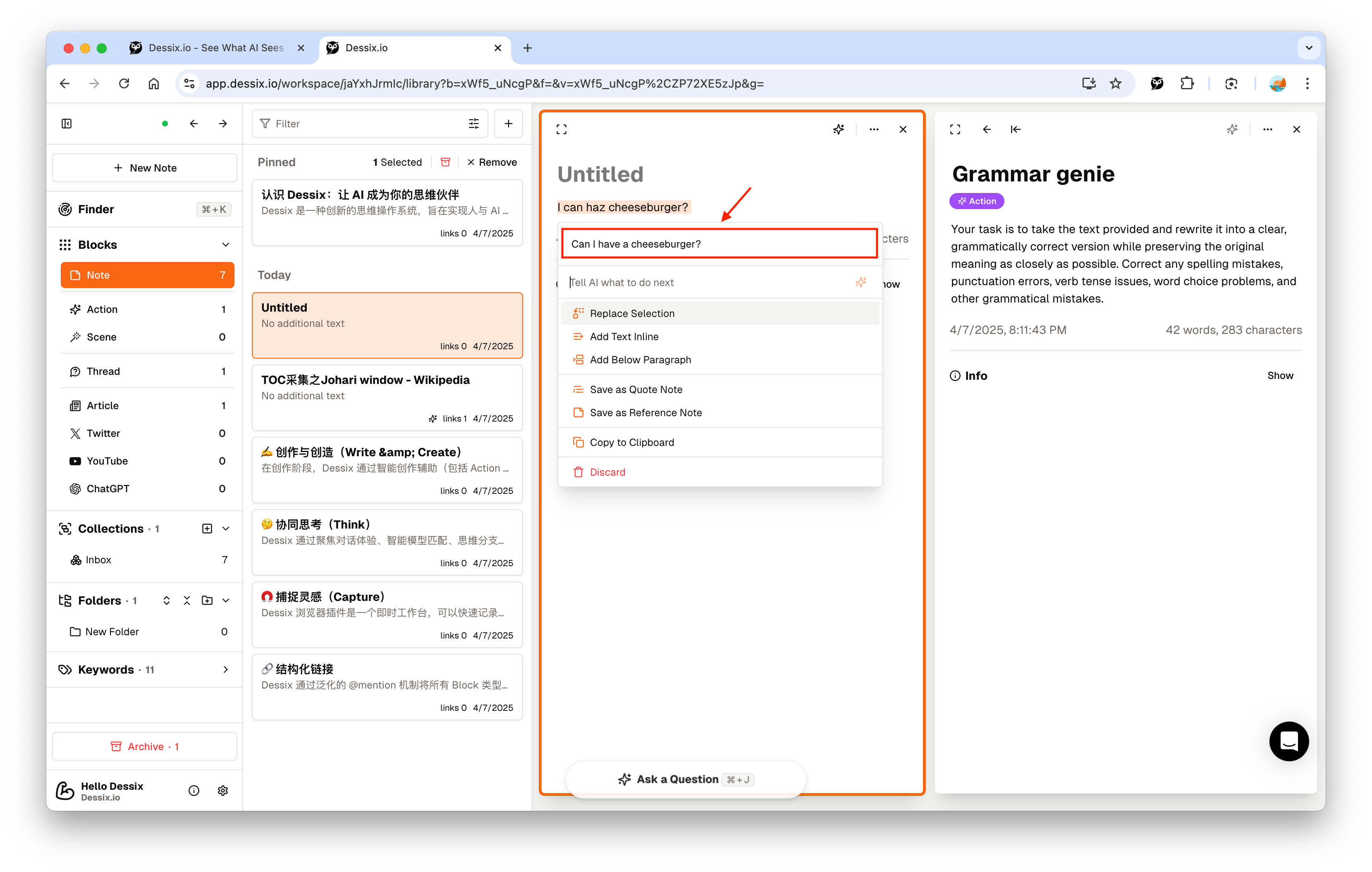Add a new collection with the plus-square icon
Screen dimensions: 1372x872
(x=207, y=529)
